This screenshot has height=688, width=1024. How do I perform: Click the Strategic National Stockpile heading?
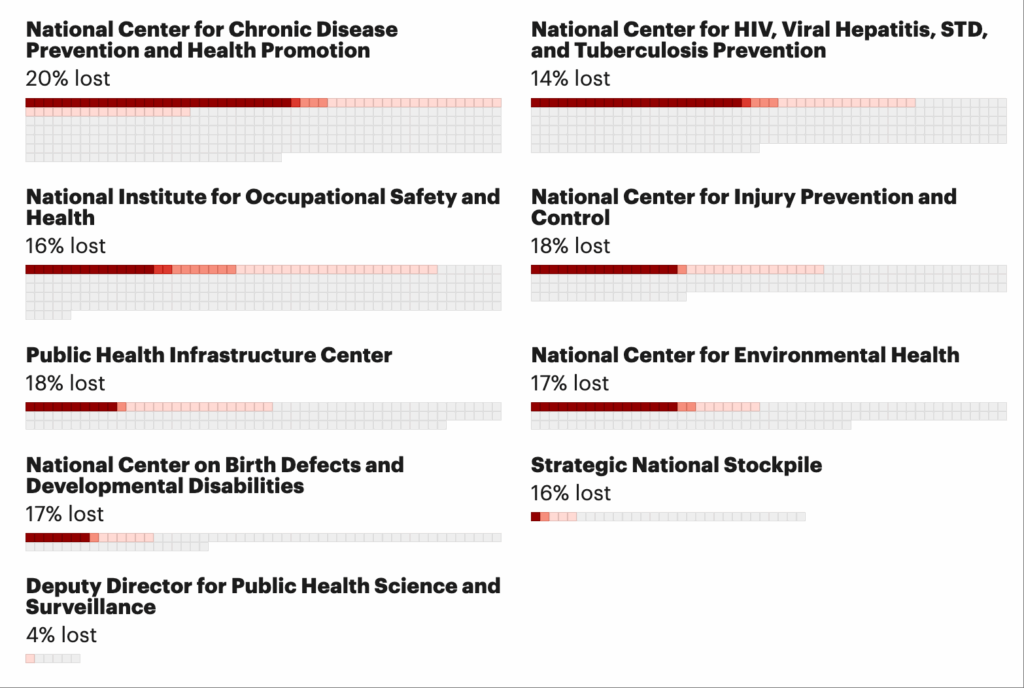(x=676, y=465)
